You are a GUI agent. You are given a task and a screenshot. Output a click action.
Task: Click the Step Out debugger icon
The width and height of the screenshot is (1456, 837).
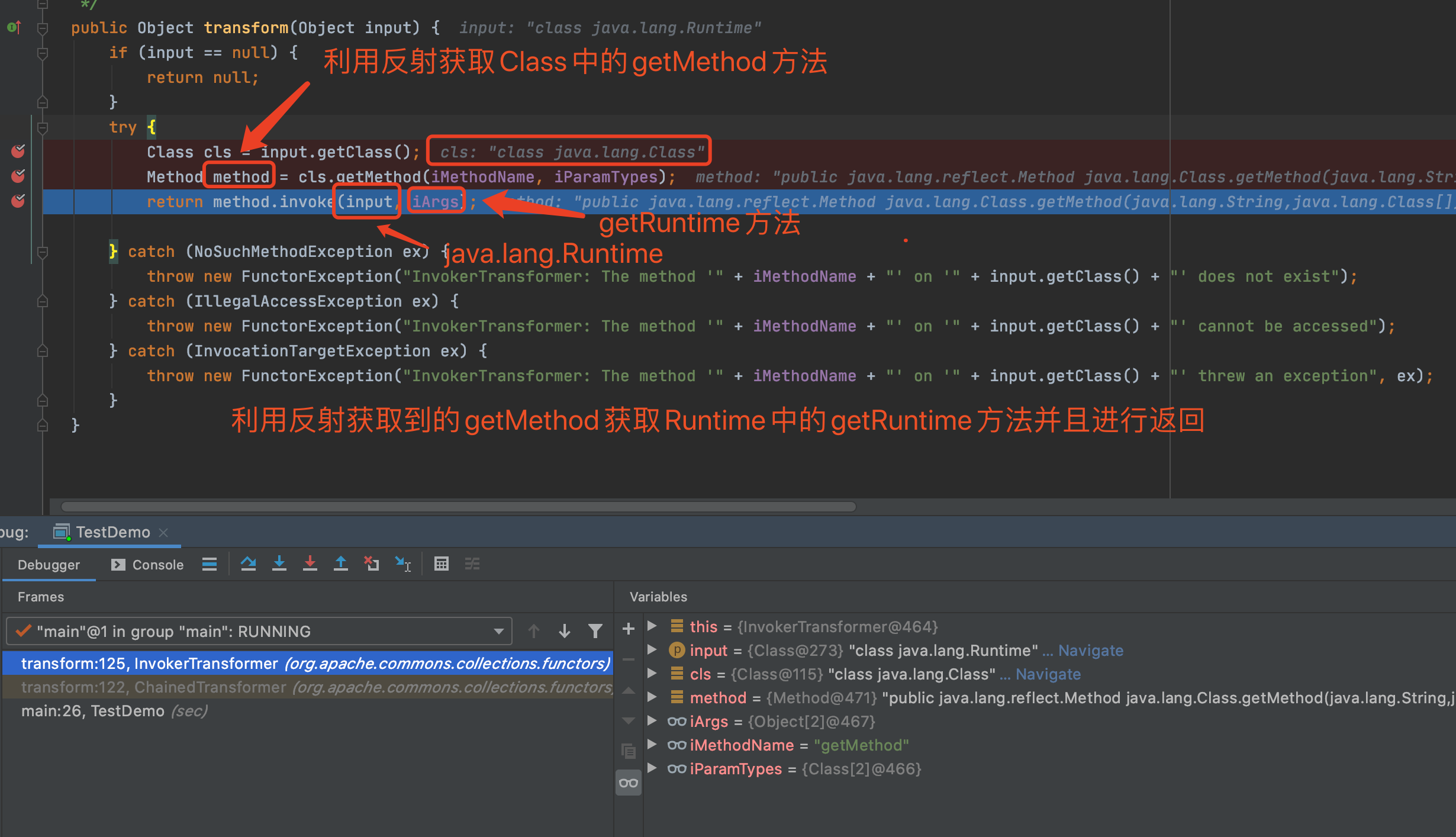341,564
